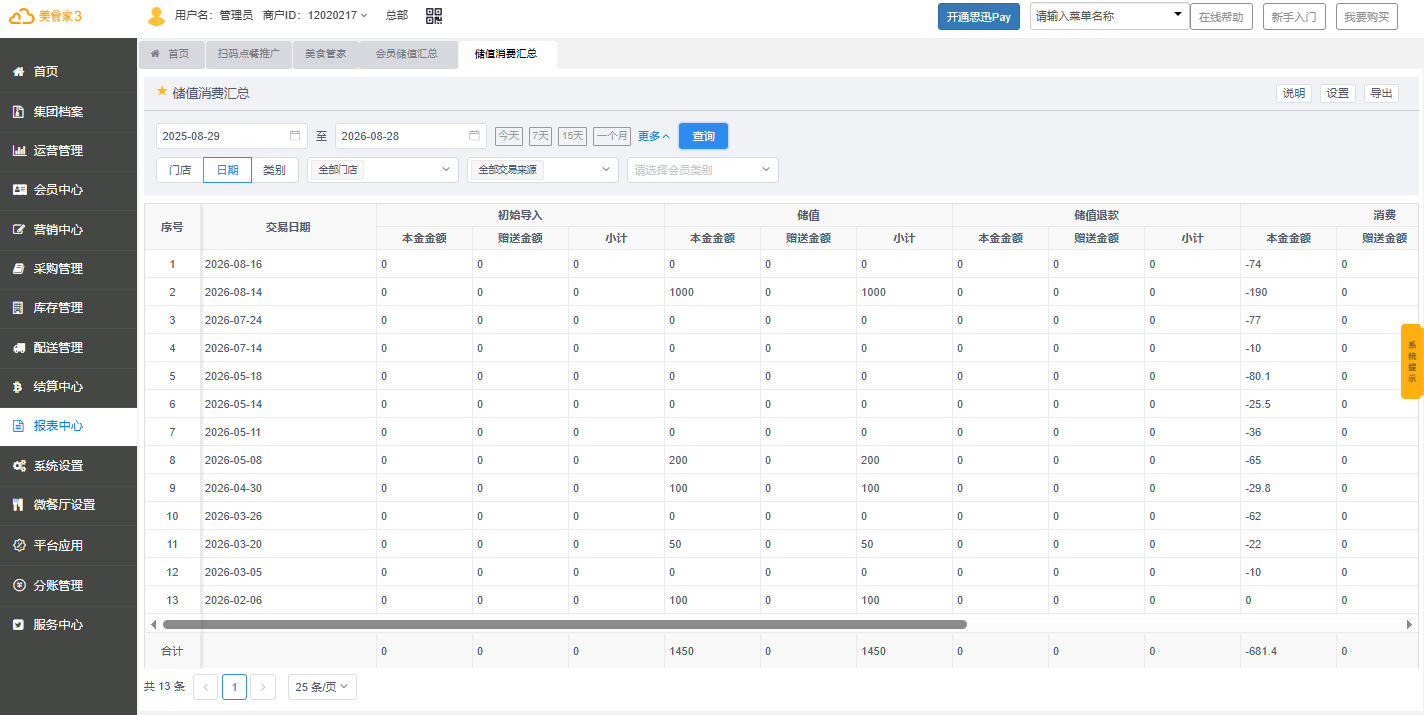Click the home icon in 首页 tab
This screenshot has height=715, width=1424.
pos(155,54)
